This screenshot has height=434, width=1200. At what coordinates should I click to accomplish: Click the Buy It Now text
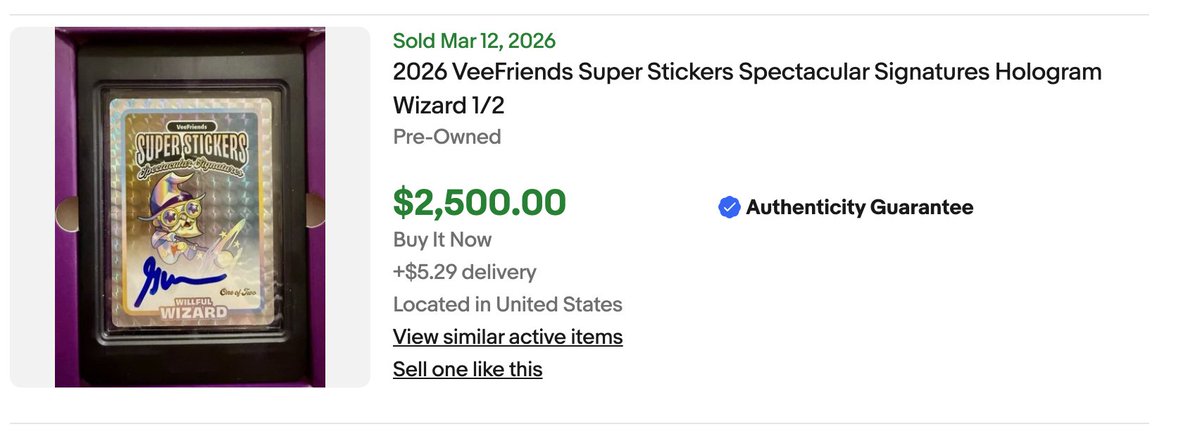tap(442, 240)
